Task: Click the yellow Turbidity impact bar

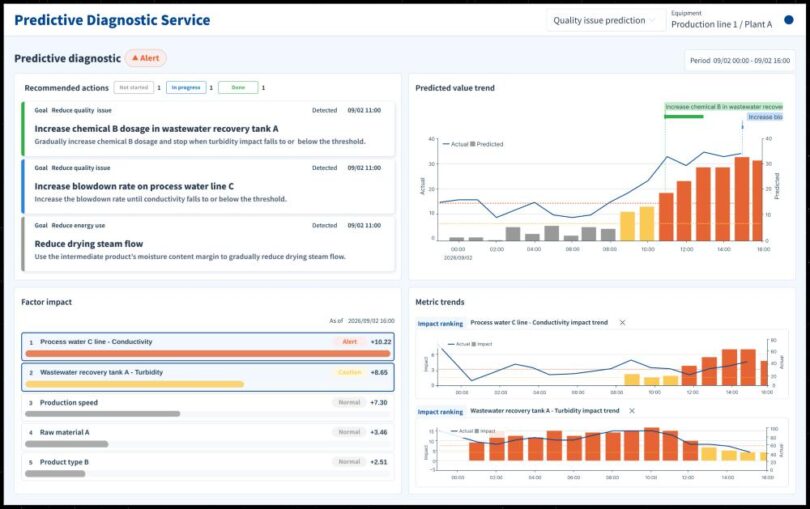Action: click(134, 384)
